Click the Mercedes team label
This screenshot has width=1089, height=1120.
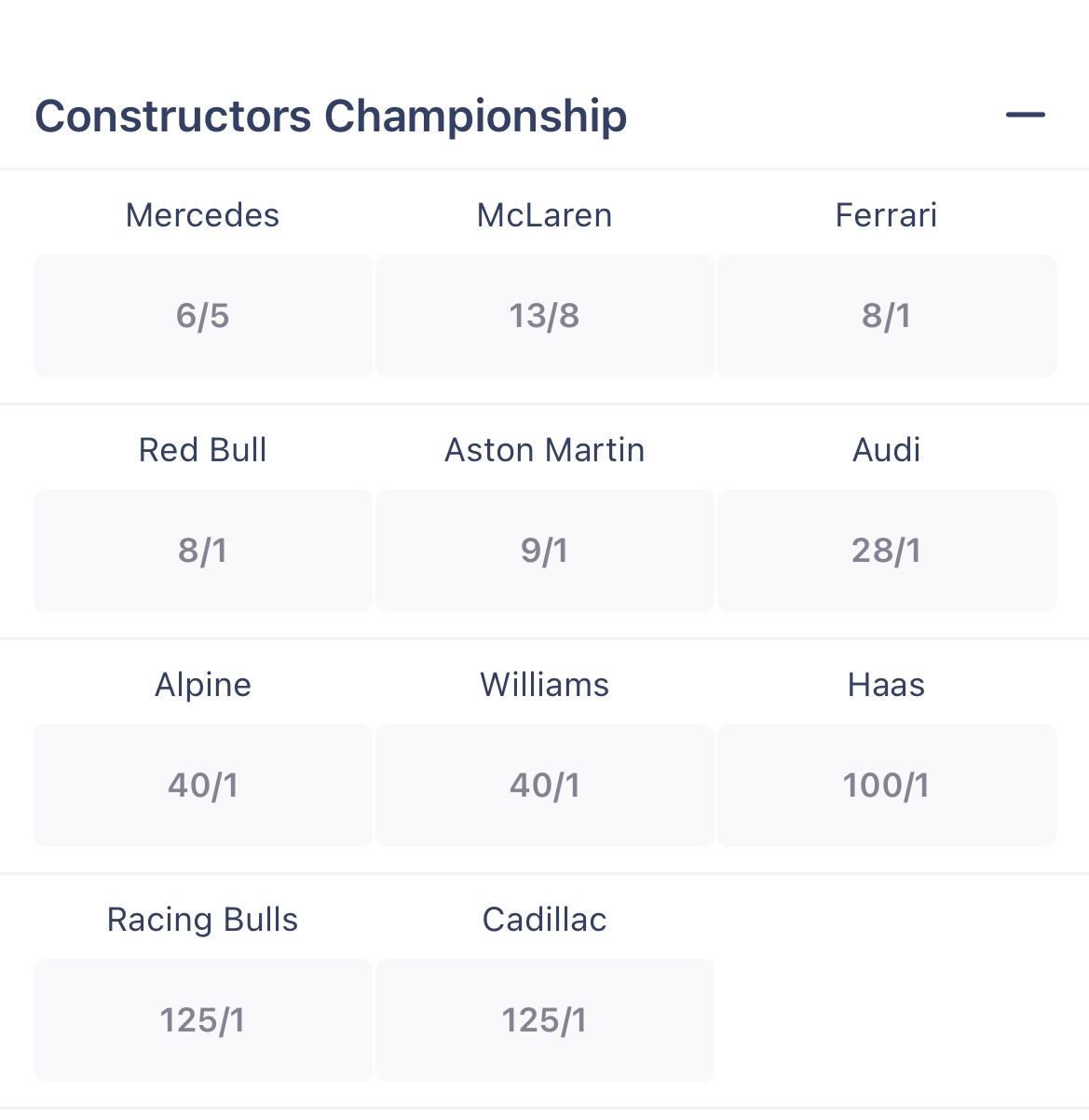(202, 215)
